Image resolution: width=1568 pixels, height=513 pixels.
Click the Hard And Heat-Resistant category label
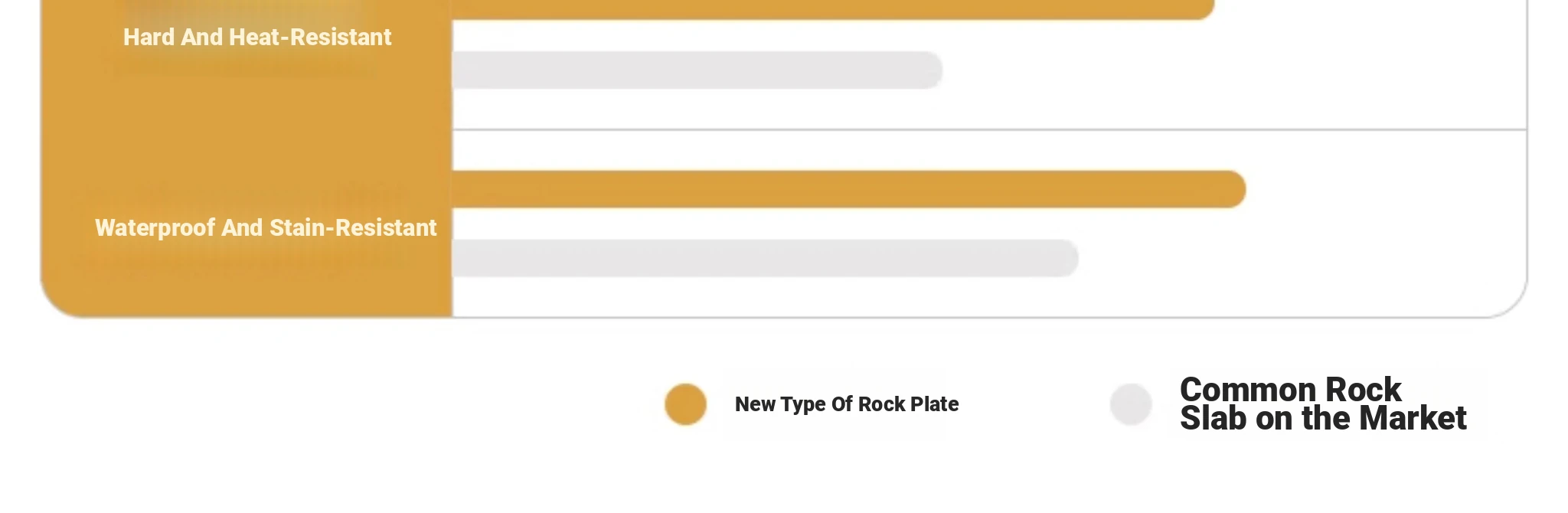coord(257,38)
